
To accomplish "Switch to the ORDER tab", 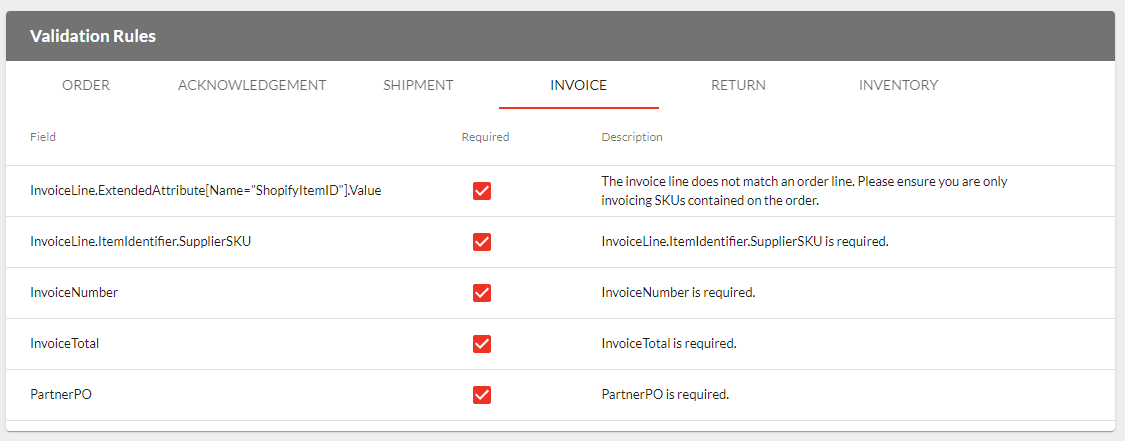I will click(86, 85).
